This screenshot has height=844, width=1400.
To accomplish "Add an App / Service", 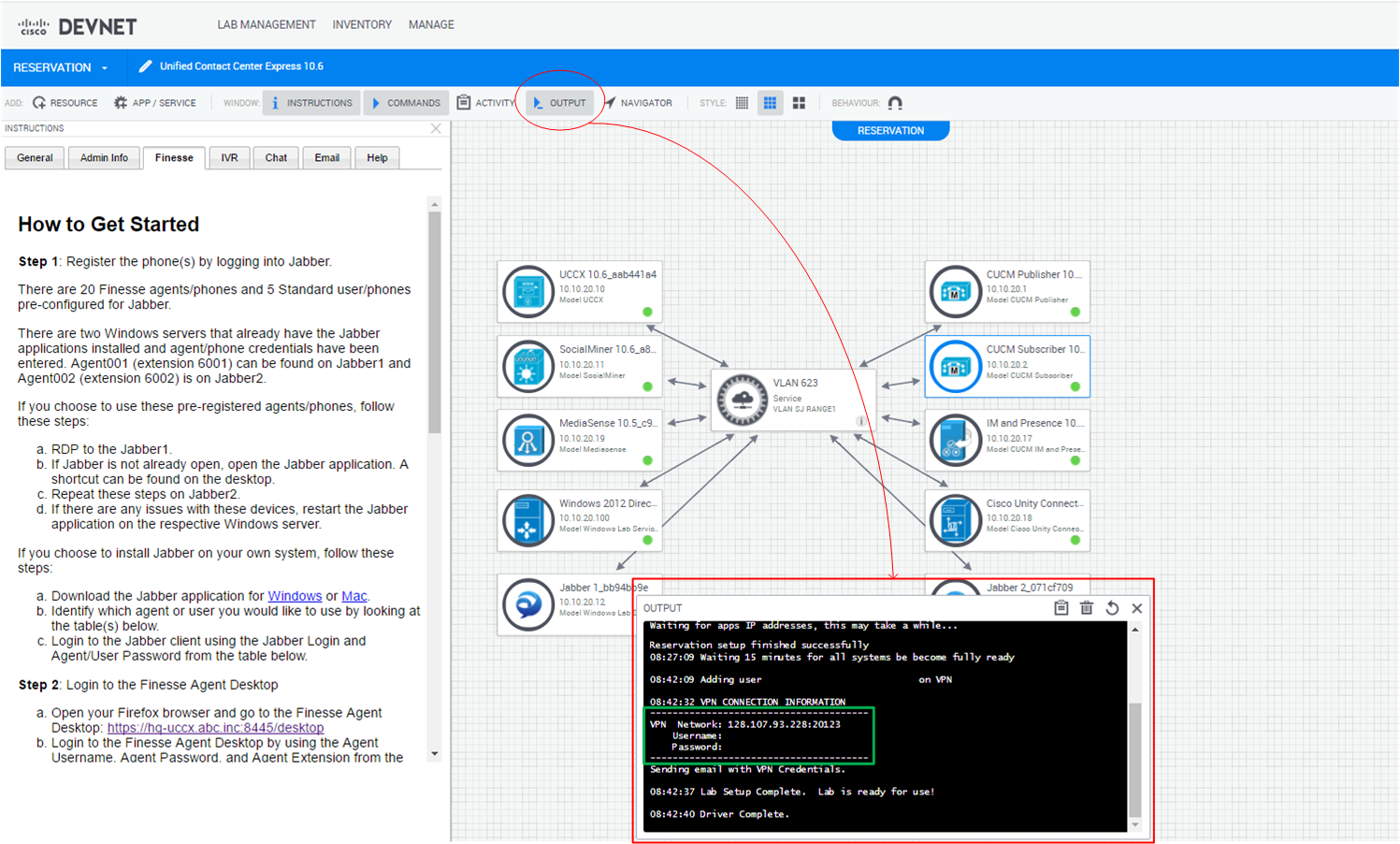I will point(155,103).
